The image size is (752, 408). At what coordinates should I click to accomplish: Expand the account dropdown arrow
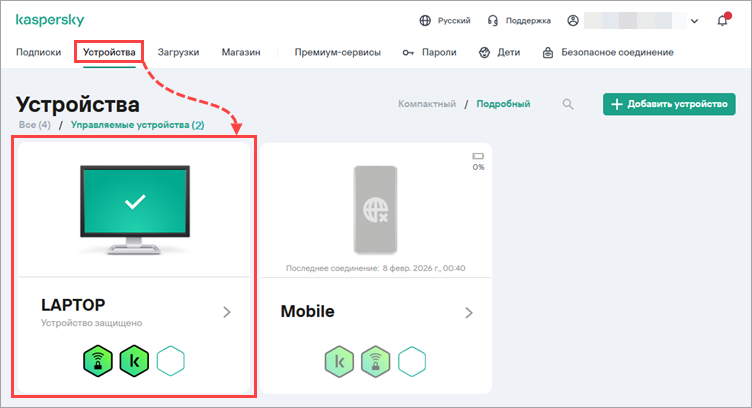[x=694, y=21]
